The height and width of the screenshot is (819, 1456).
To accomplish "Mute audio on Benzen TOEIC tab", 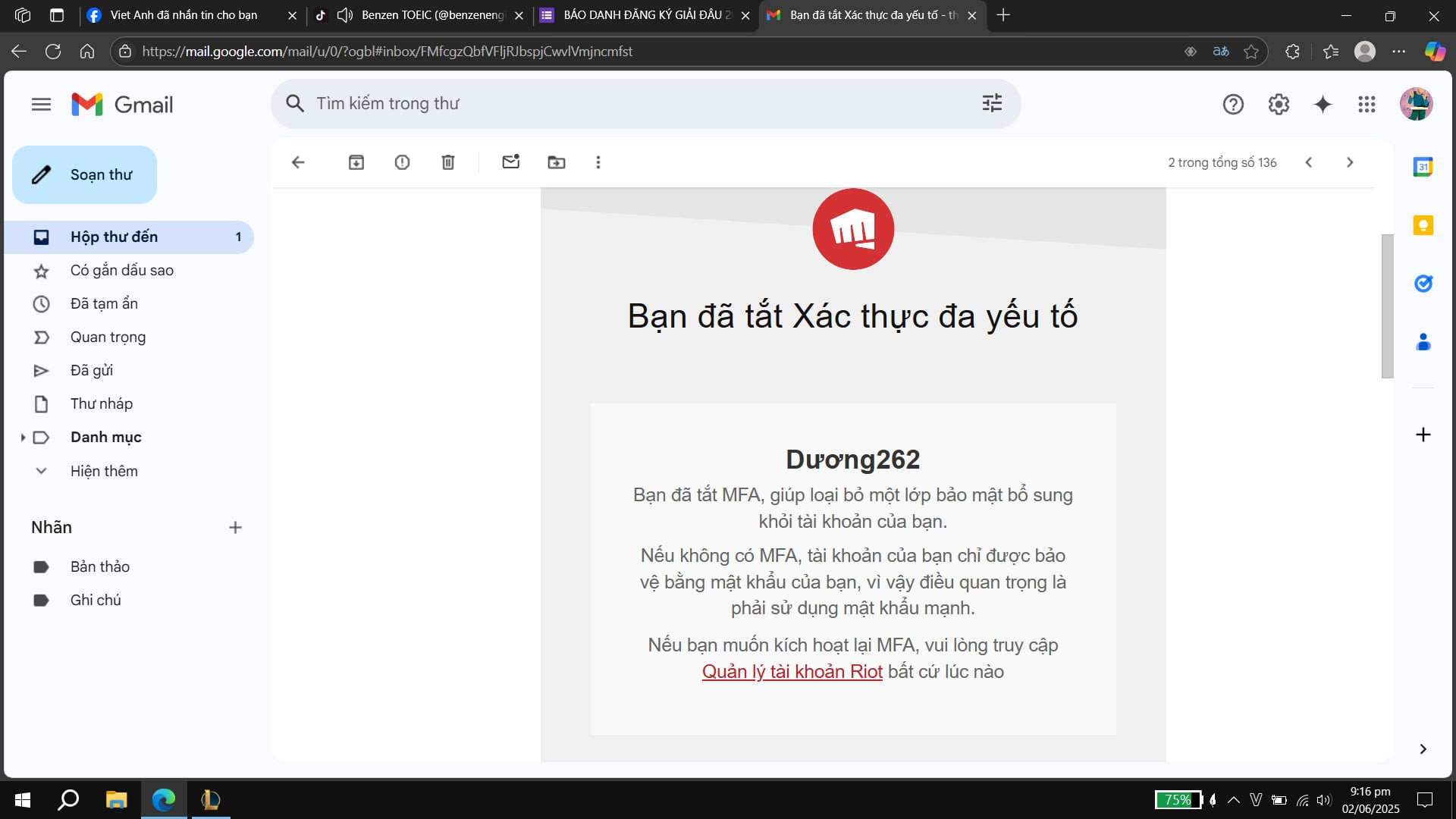I will coord(345,15).
